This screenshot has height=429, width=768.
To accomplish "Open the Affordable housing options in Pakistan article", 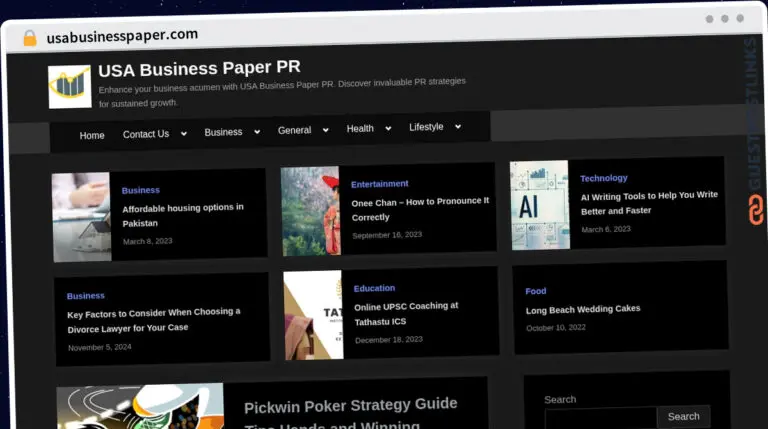I will [x=183, y=215].
